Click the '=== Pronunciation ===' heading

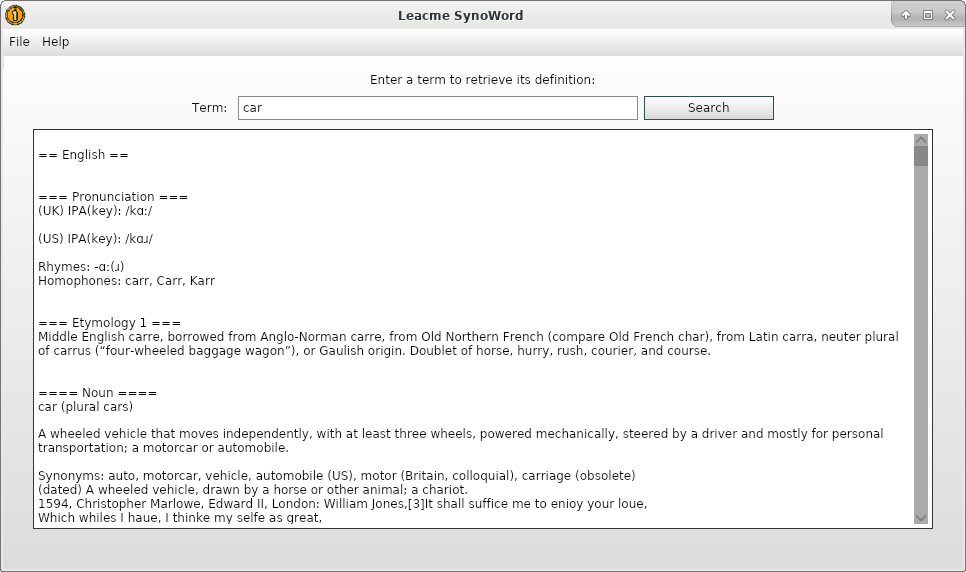tap(113, 197)
